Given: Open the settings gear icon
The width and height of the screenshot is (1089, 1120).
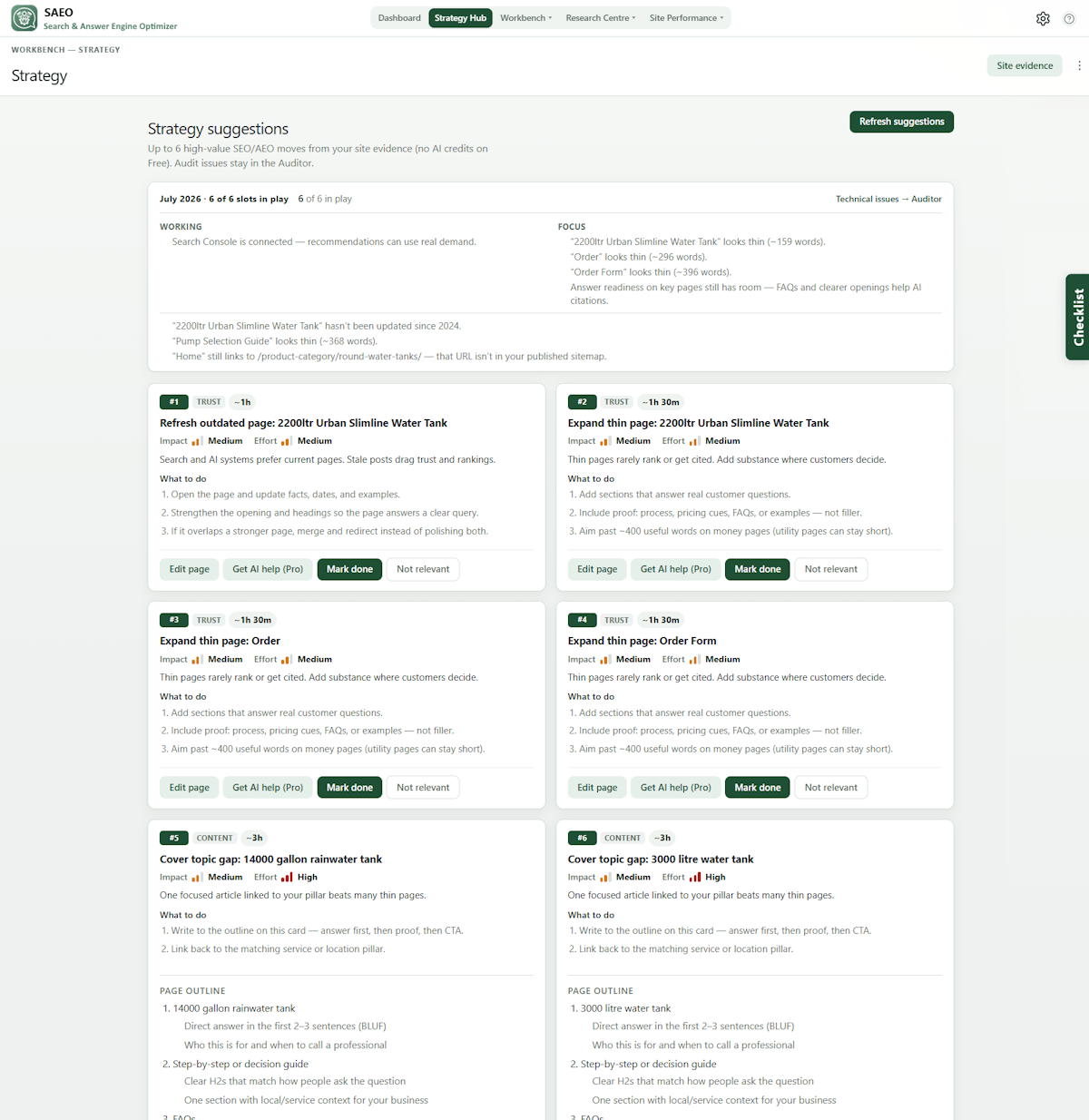Looking at the screenshot, I should point(1043,18).
